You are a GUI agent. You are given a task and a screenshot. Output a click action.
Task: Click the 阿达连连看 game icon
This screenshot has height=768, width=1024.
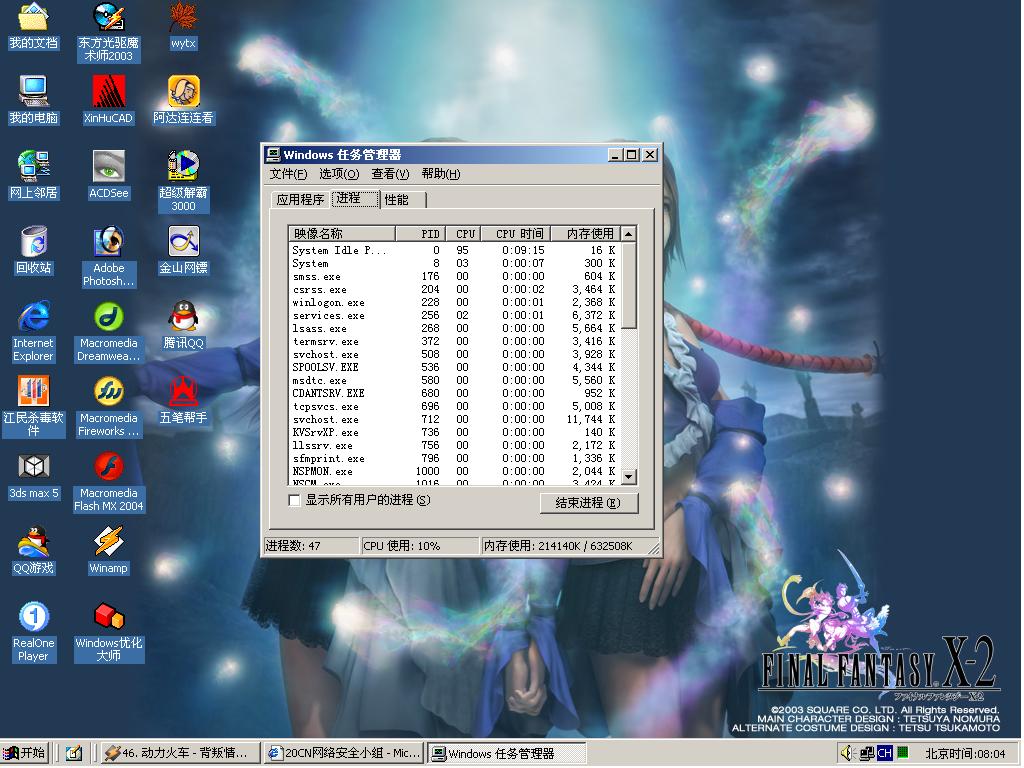pyautogui.click(x=183, y=101)
